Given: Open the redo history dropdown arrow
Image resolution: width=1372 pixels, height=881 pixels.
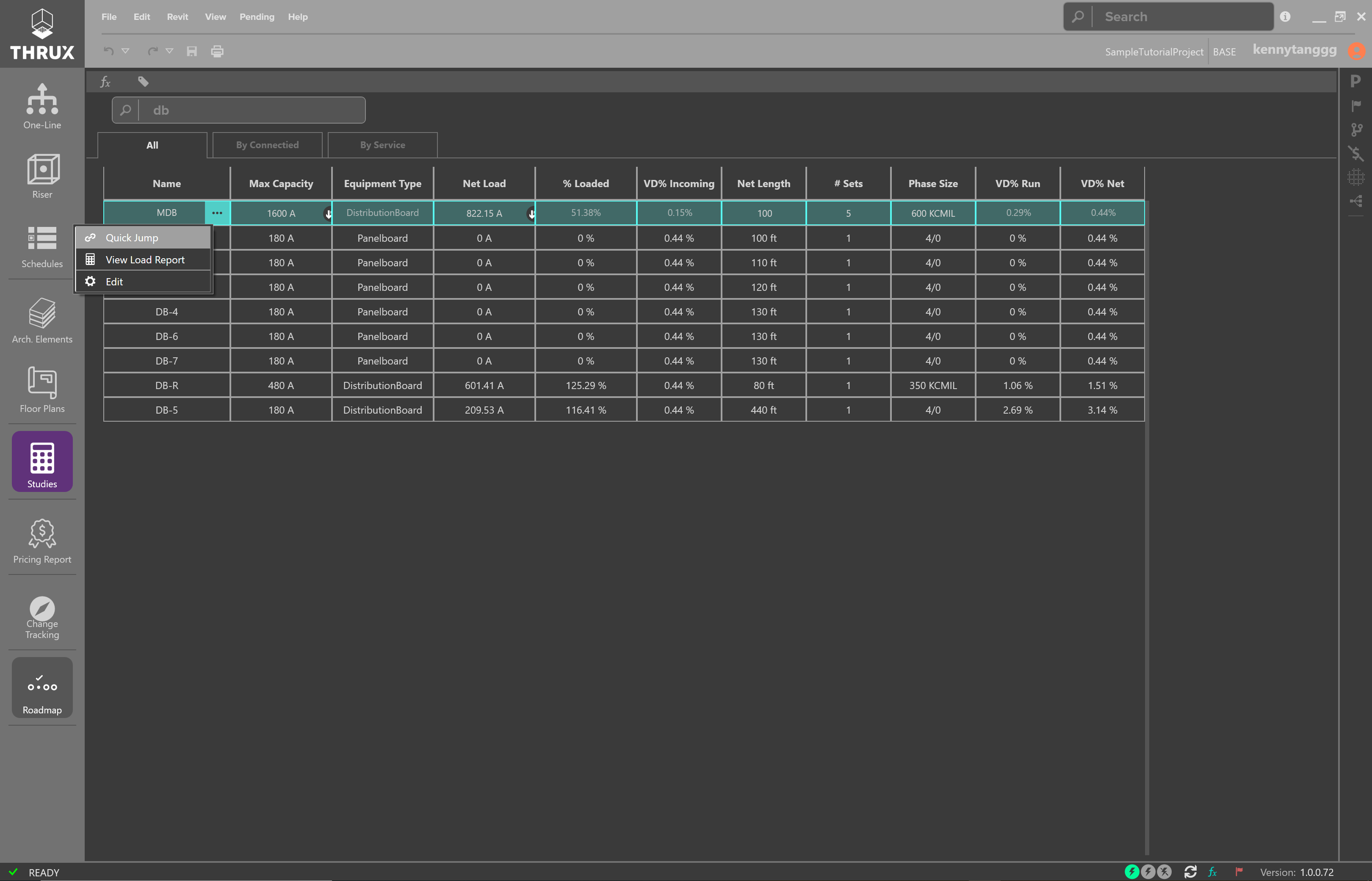Looking at the screenshot, I should (169, 51).
